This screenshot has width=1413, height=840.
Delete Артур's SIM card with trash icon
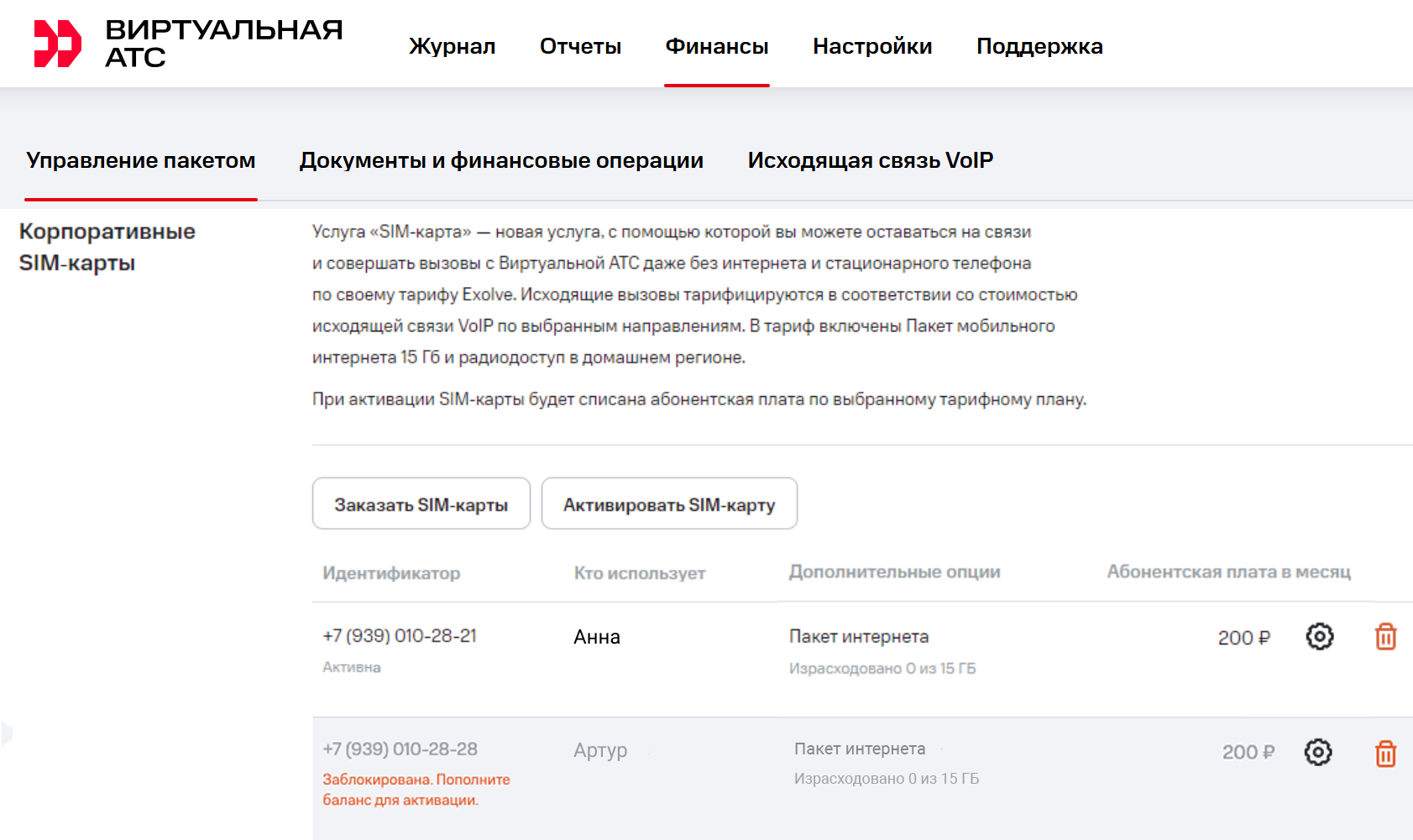click(1385, 754)
